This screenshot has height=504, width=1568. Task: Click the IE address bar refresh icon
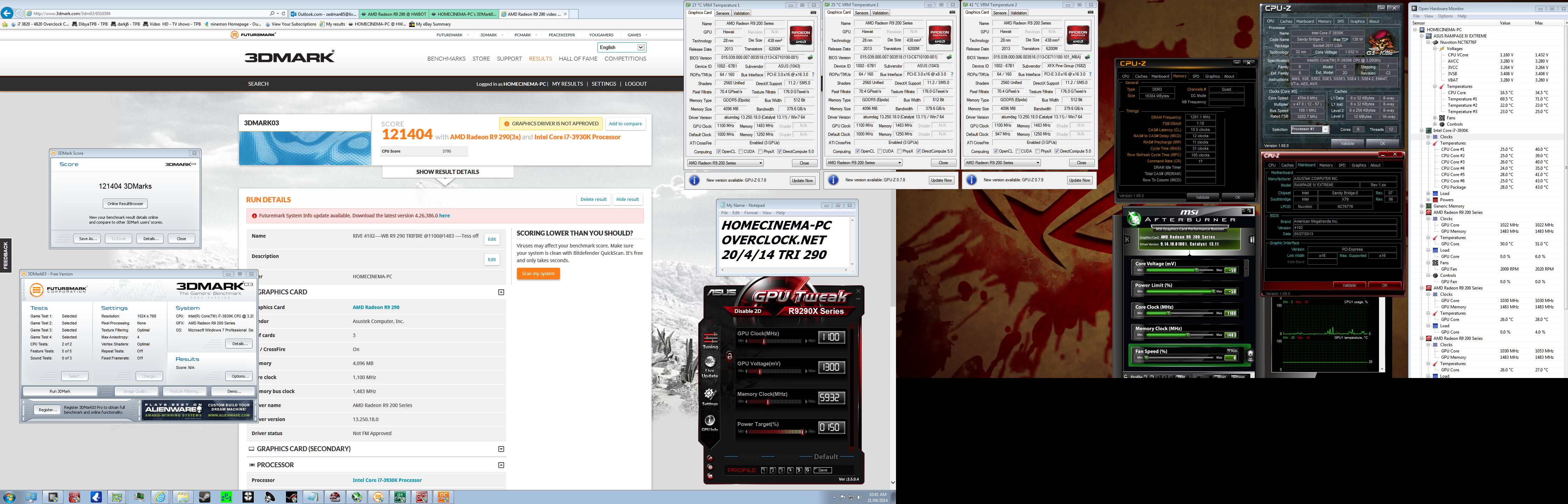point(283,13)
